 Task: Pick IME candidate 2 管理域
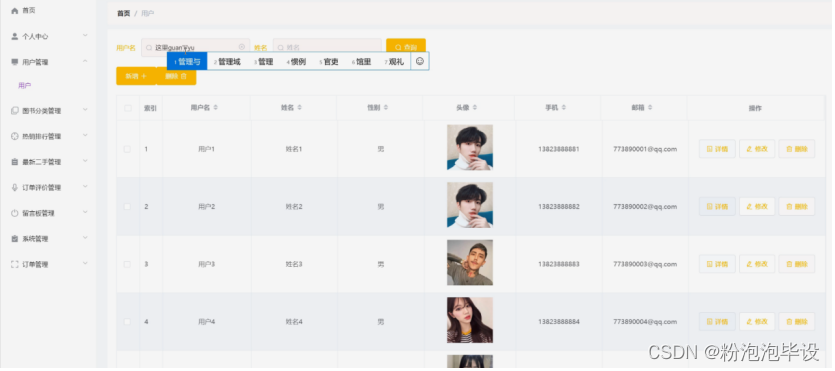(x=227, y=62)
